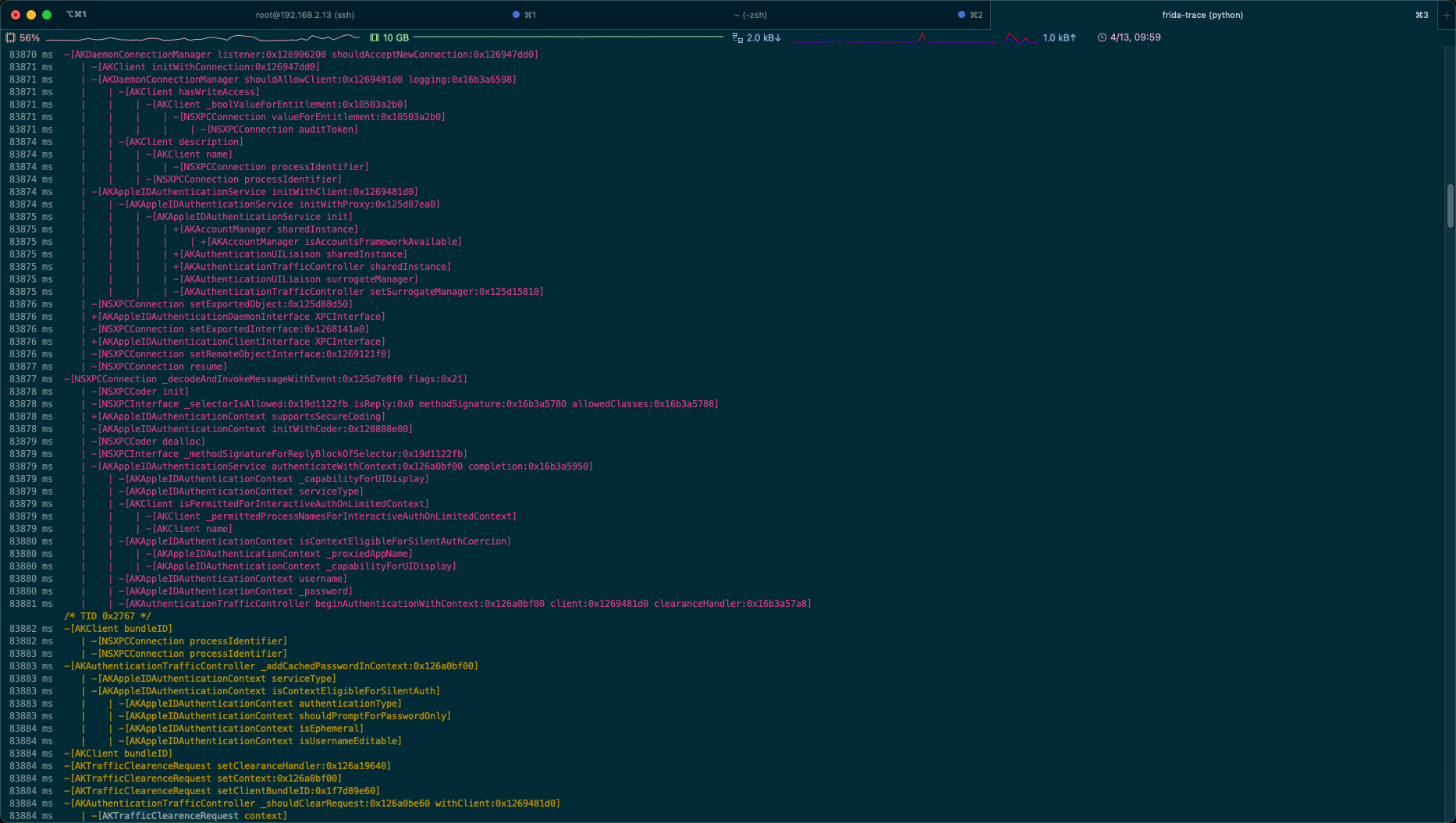The image size is (1456, 823).
Task: Click the 'AKClient initWithConnection:0x126947dd0' line
Action: pyautogui.click(x=205, y=67)
